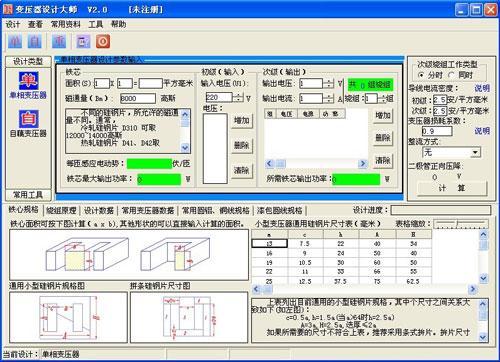The width and height of the screenshot is (500, 362).
Task: Switch to the 设计数据 tab
Action: (x=99, y=210)
